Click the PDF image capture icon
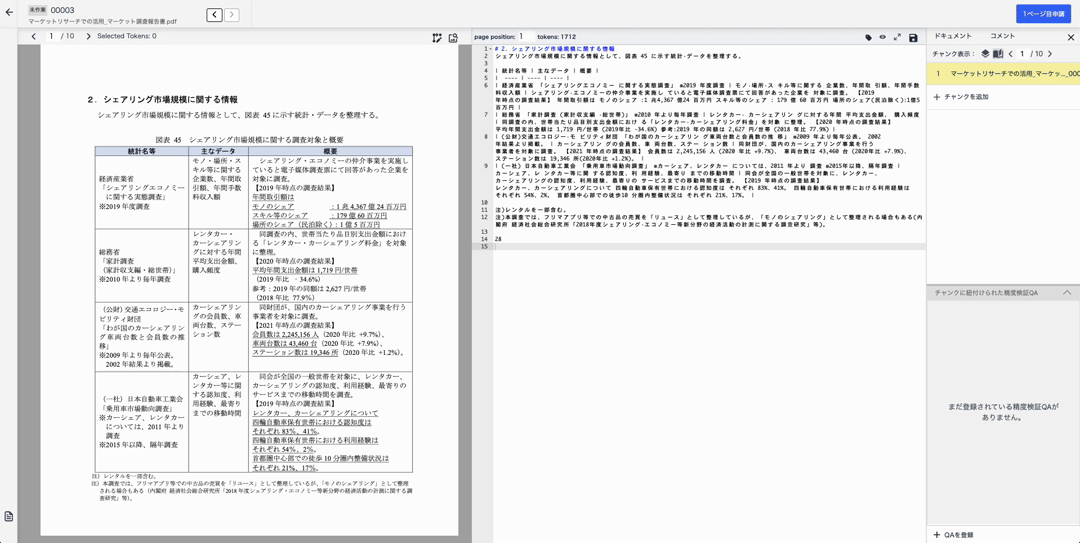 pos(453,38)
